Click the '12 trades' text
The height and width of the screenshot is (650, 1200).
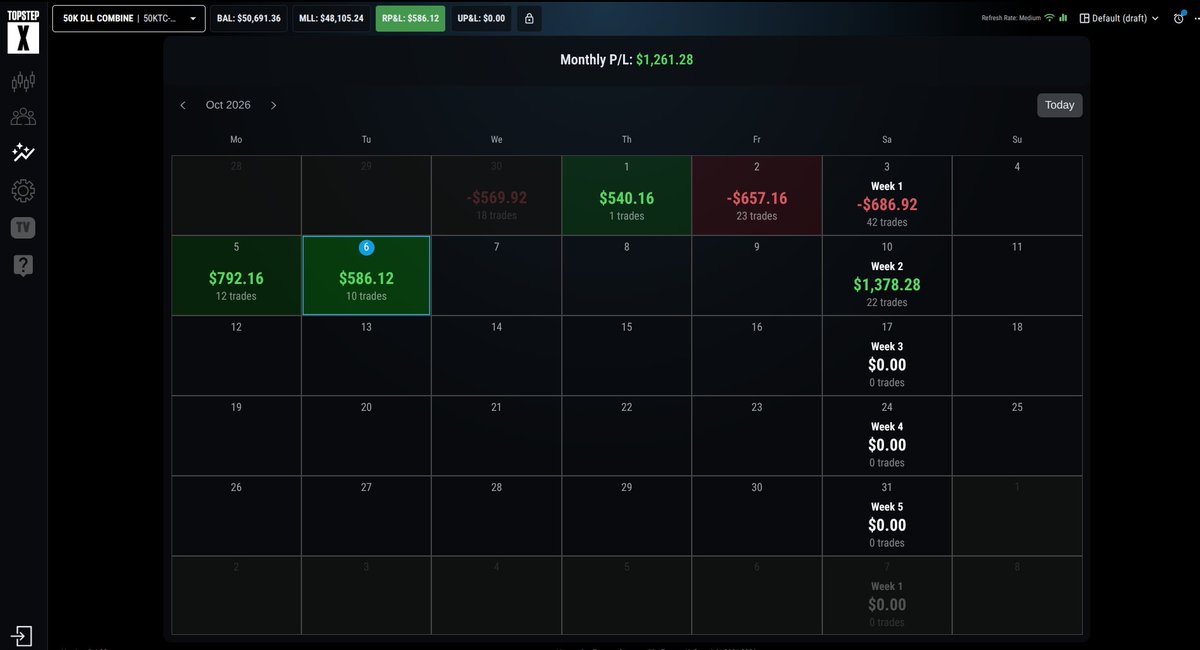coord(236,296)
